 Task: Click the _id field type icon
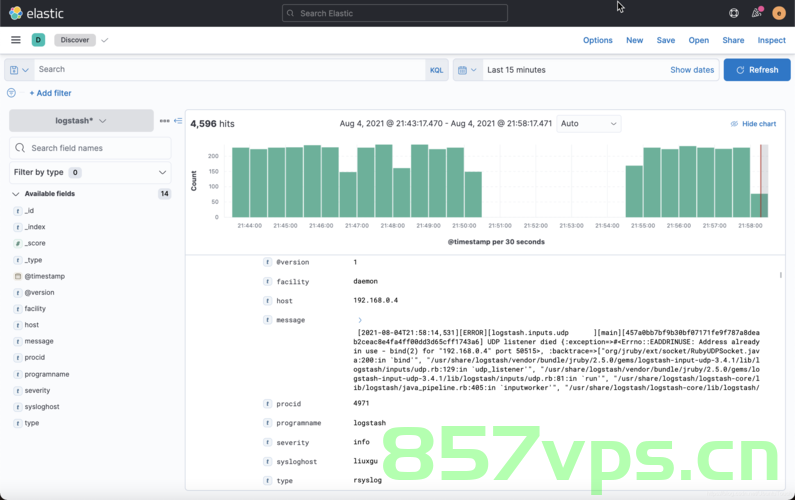click(18, 211)
